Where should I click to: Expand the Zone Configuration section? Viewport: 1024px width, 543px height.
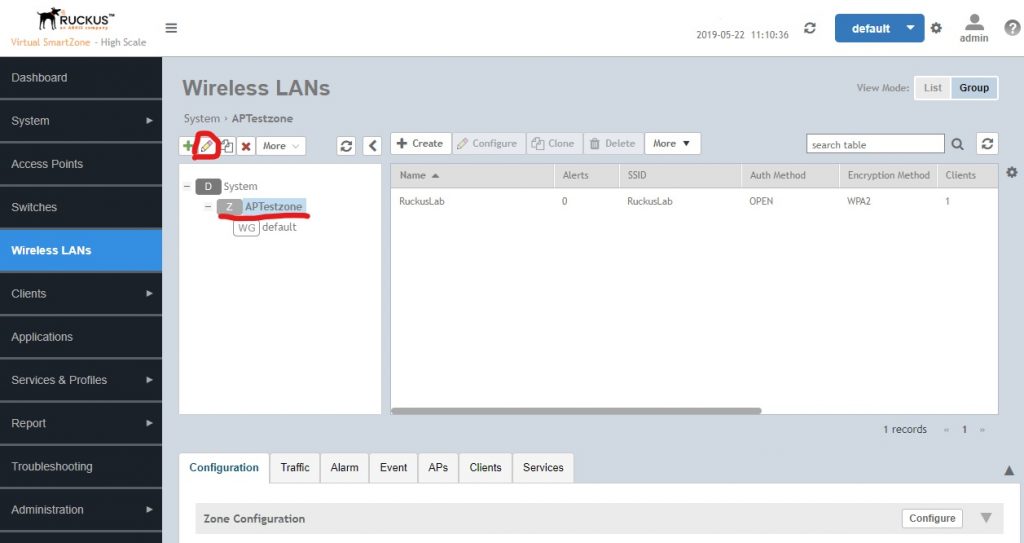pyautogui.click(x=986, y=518)
